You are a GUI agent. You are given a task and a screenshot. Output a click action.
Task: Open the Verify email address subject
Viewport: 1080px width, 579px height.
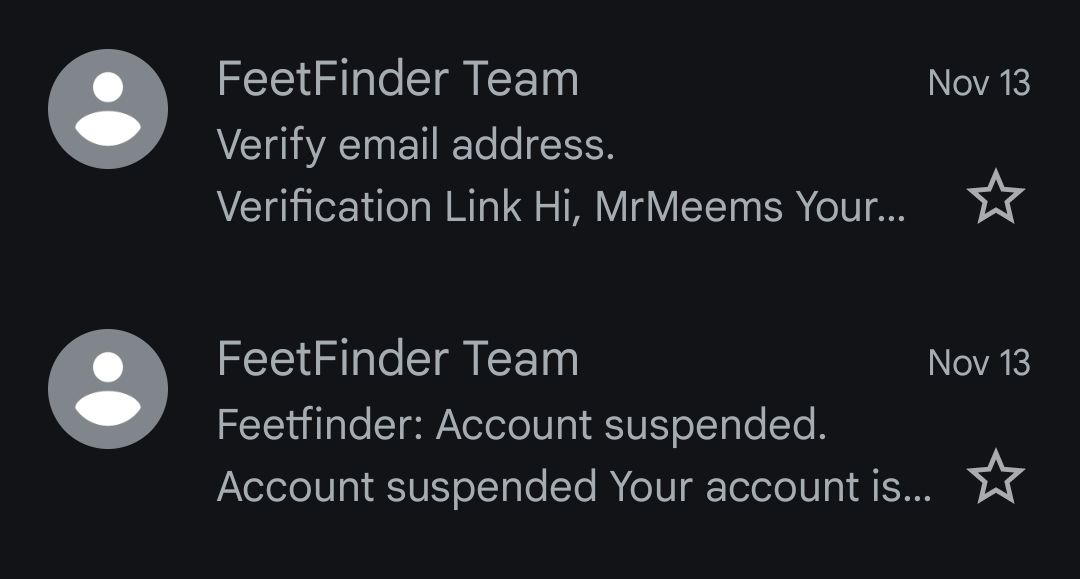[415, 146]
